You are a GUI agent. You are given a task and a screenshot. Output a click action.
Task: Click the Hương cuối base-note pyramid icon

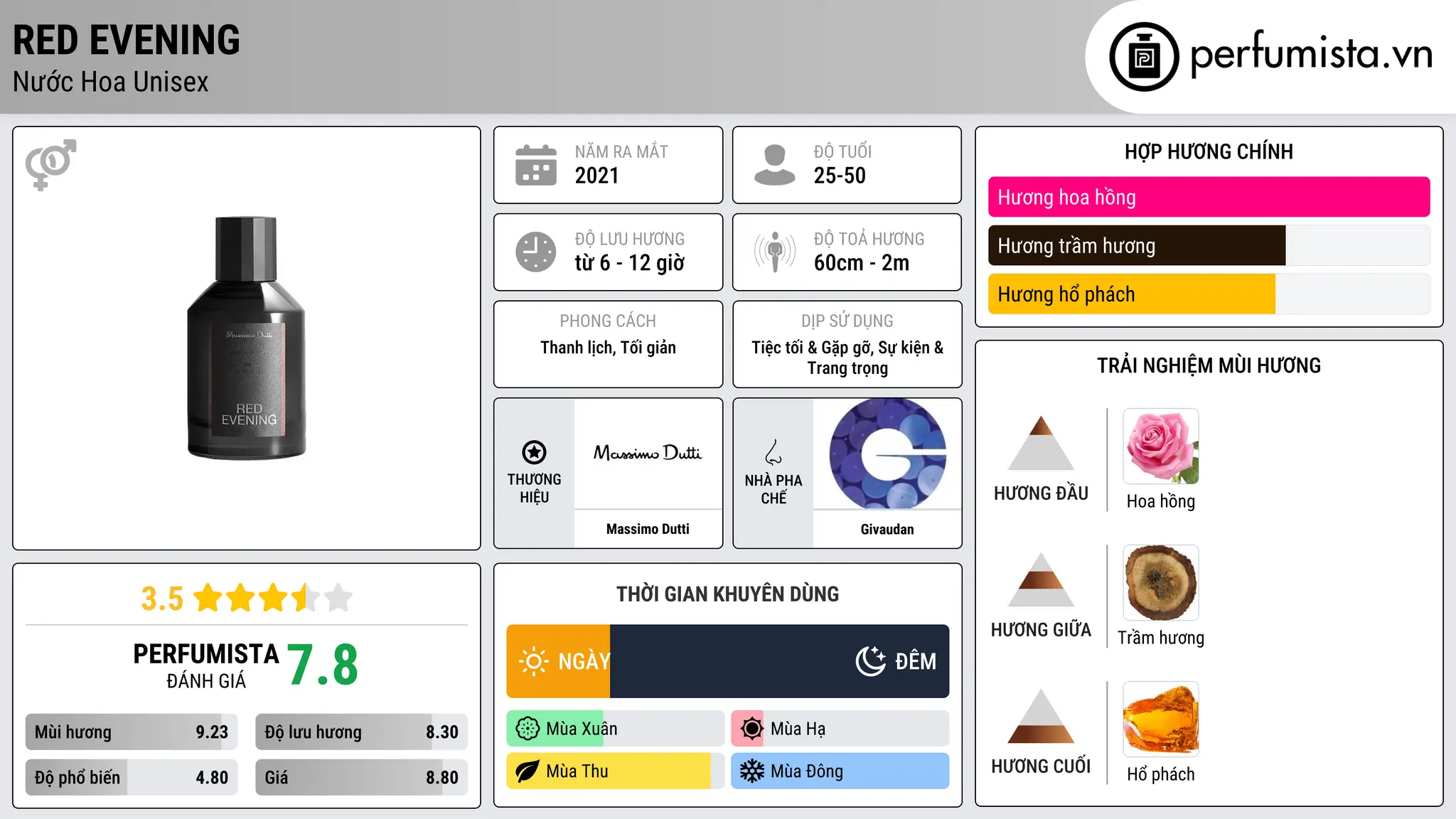(x=1041, y=717)
